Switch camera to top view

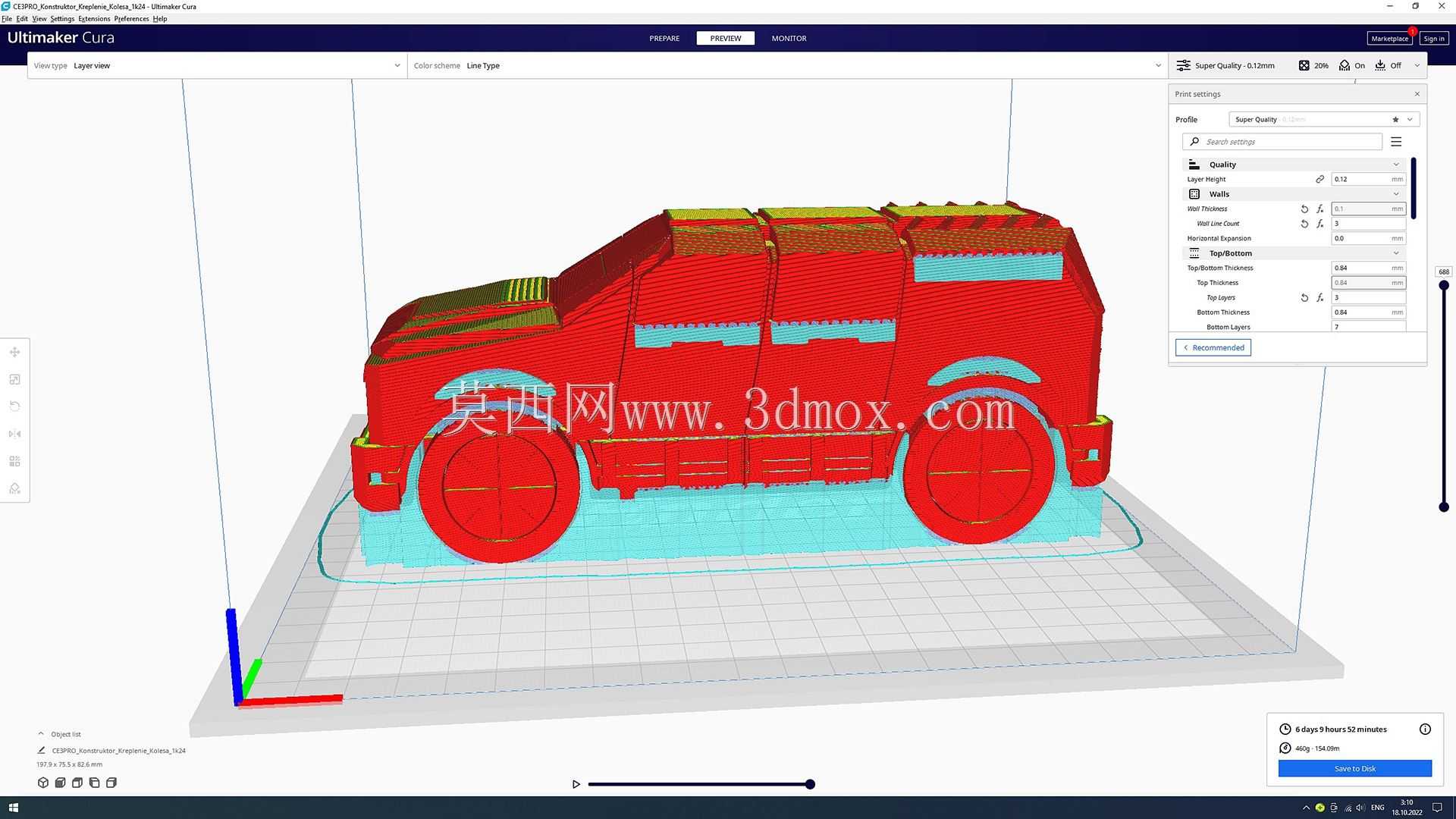coord(77,783)
